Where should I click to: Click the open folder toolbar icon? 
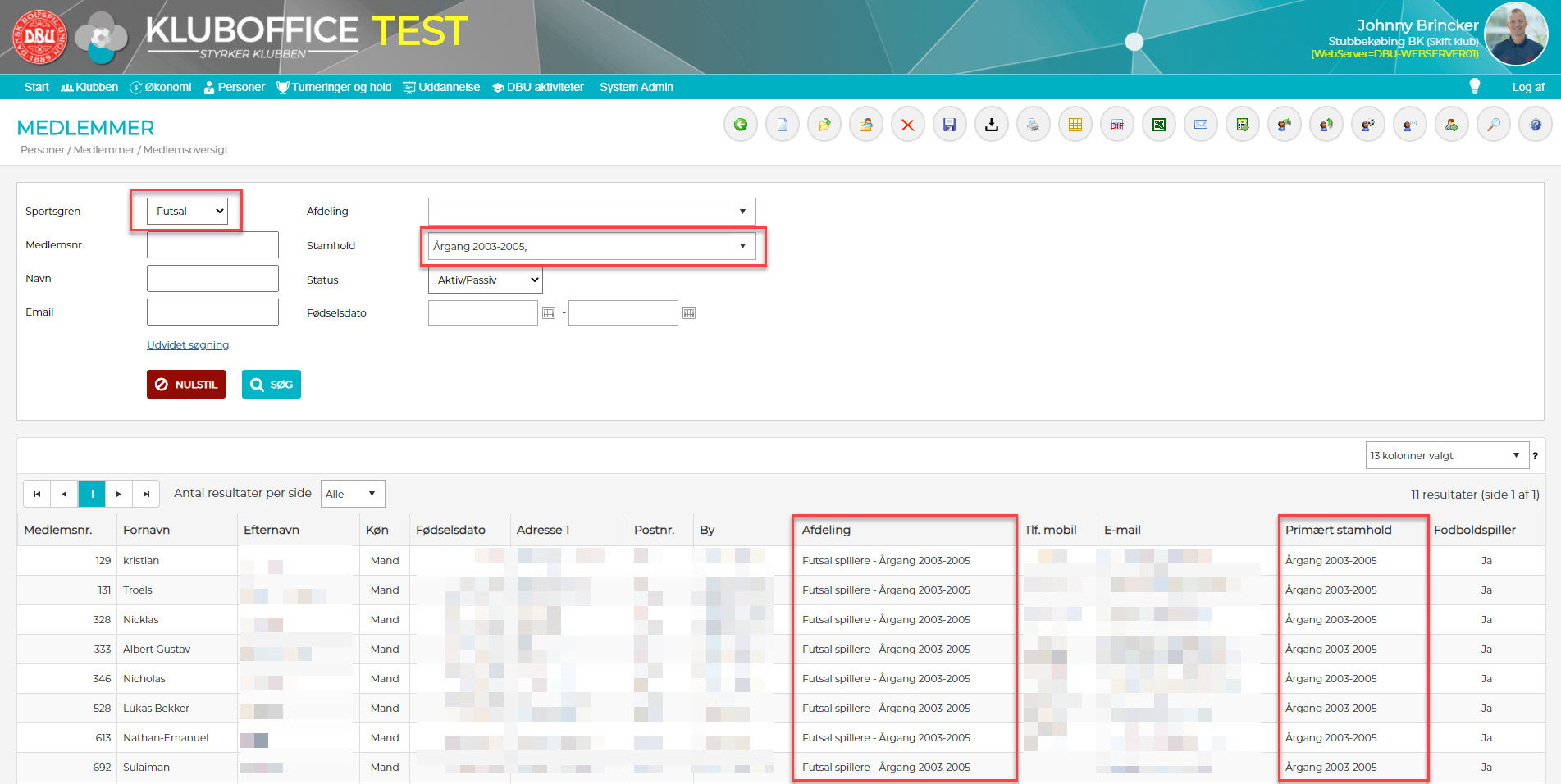point(824,125)
